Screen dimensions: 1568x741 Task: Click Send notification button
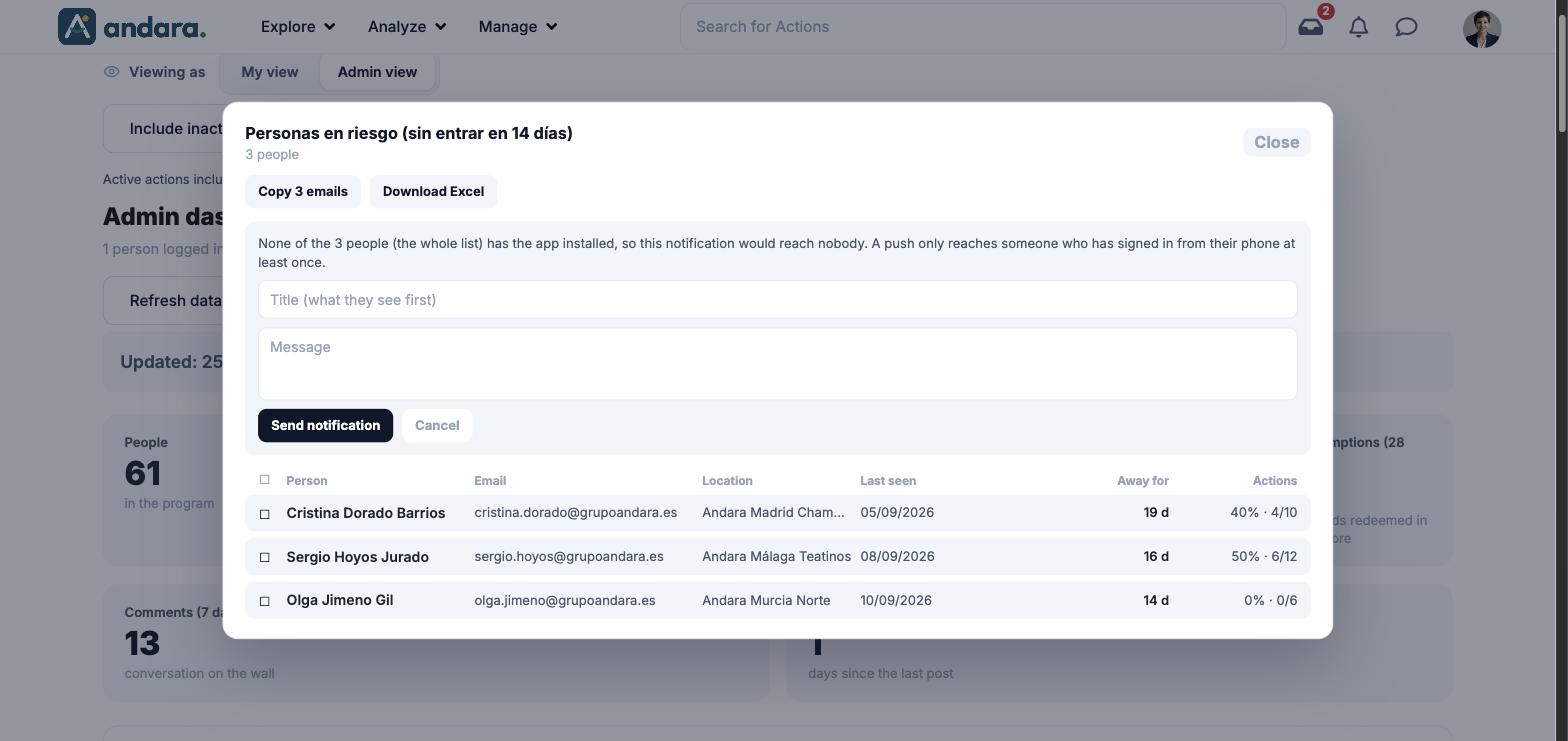pyautogui.click(x=325, y=426)
